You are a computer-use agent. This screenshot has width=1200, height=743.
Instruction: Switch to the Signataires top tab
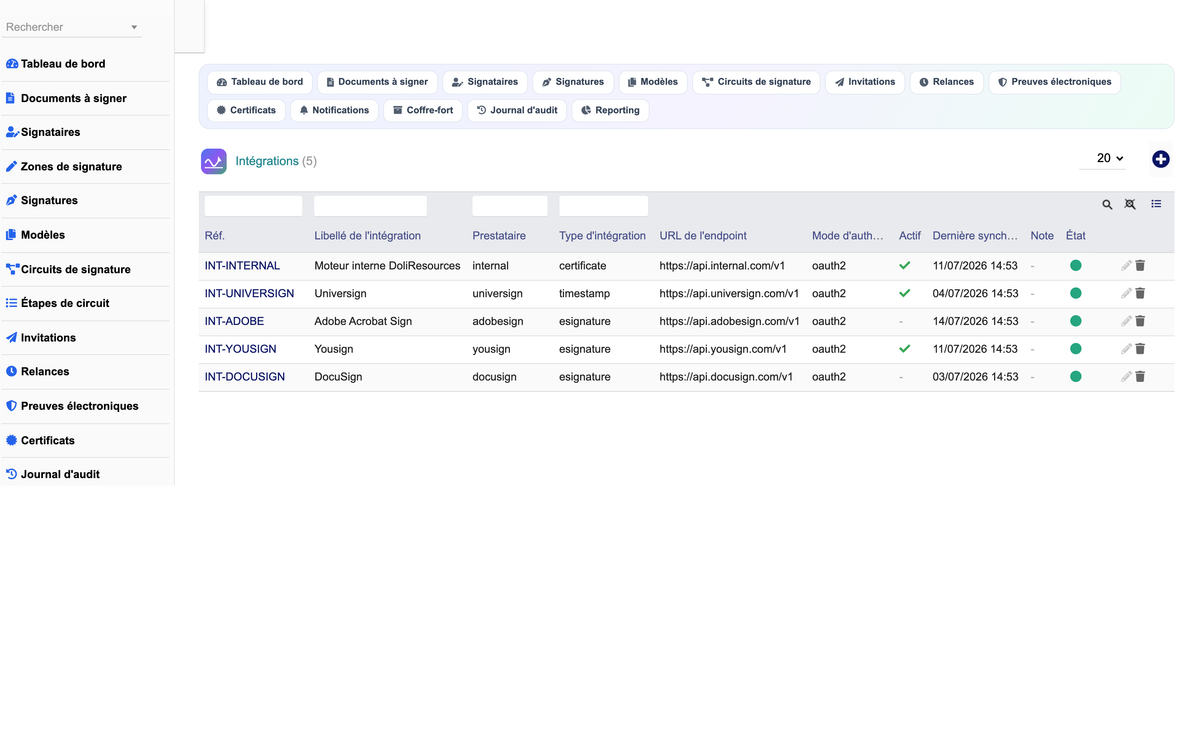click(x=485, y=82)
